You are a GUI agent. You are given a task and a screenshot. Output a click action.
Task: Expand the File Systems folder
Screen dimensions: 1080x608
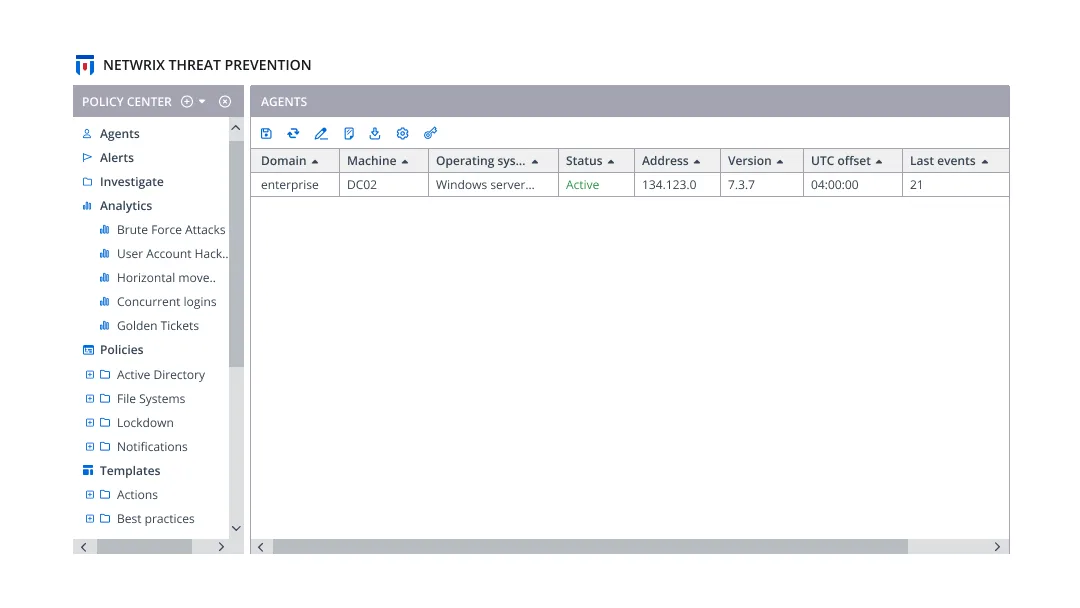pyautogui.click(x=90, y=399)
